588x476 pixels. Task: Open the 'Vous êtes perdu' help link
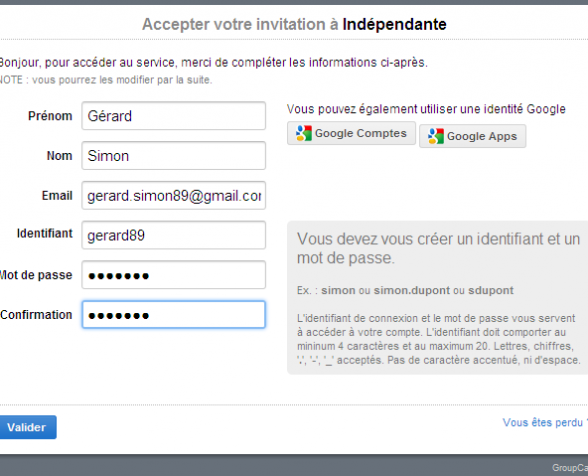tap(545, 422)
